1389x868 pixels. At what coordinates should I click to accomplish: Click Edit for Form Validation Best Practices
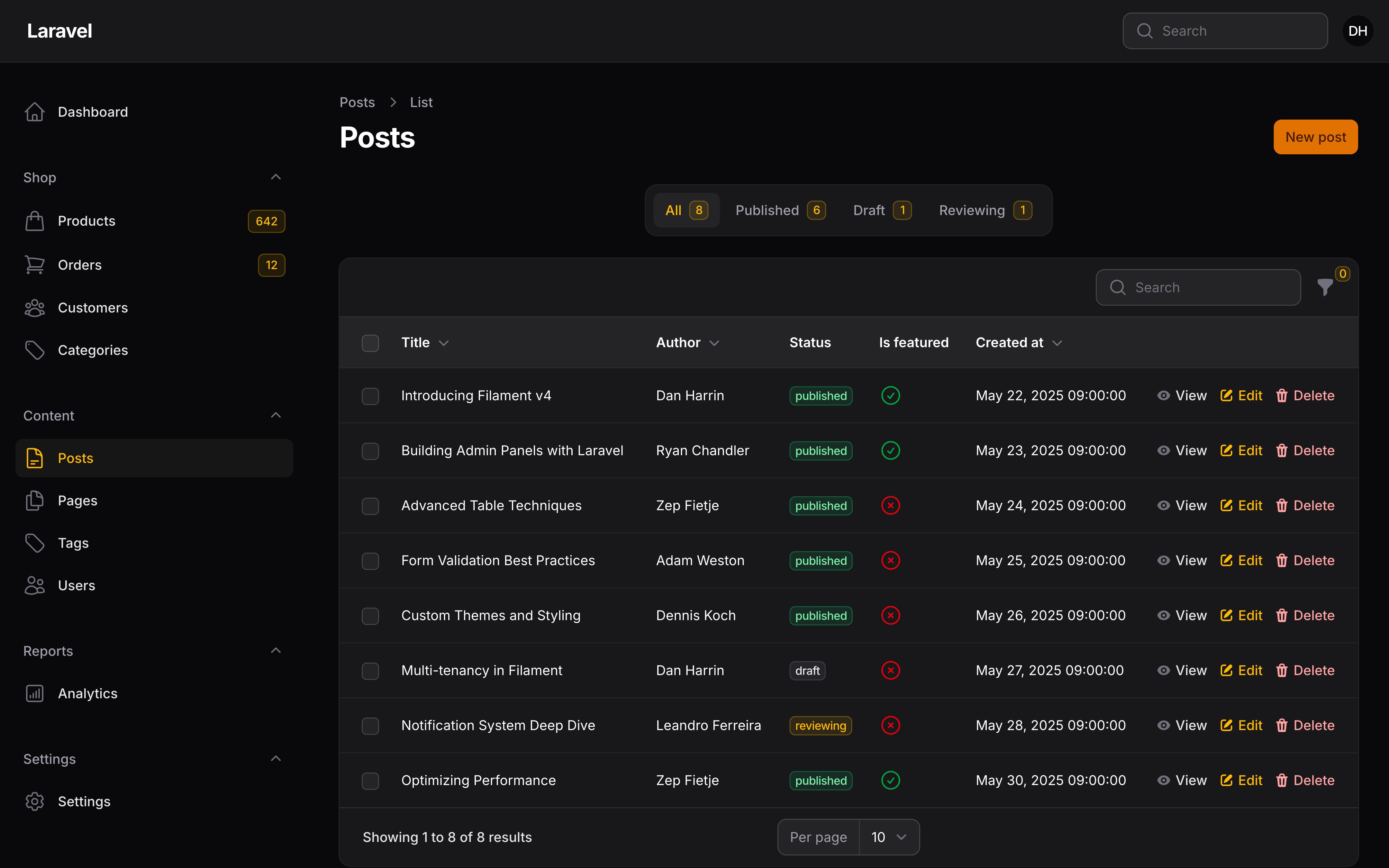pyautogui.click(x=1241, y=561)
